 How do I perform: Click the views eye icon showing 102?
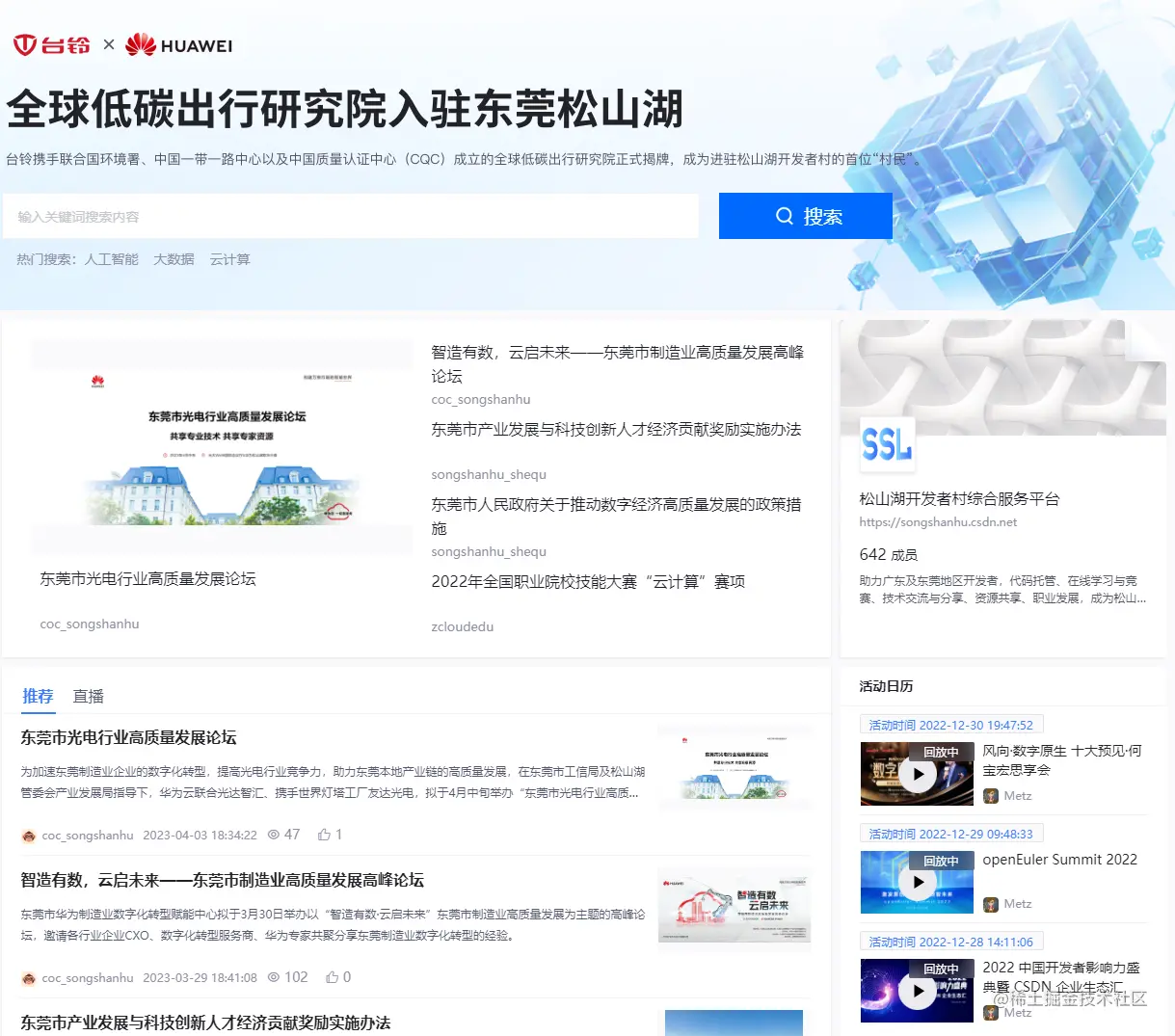(x=274, y=977)
